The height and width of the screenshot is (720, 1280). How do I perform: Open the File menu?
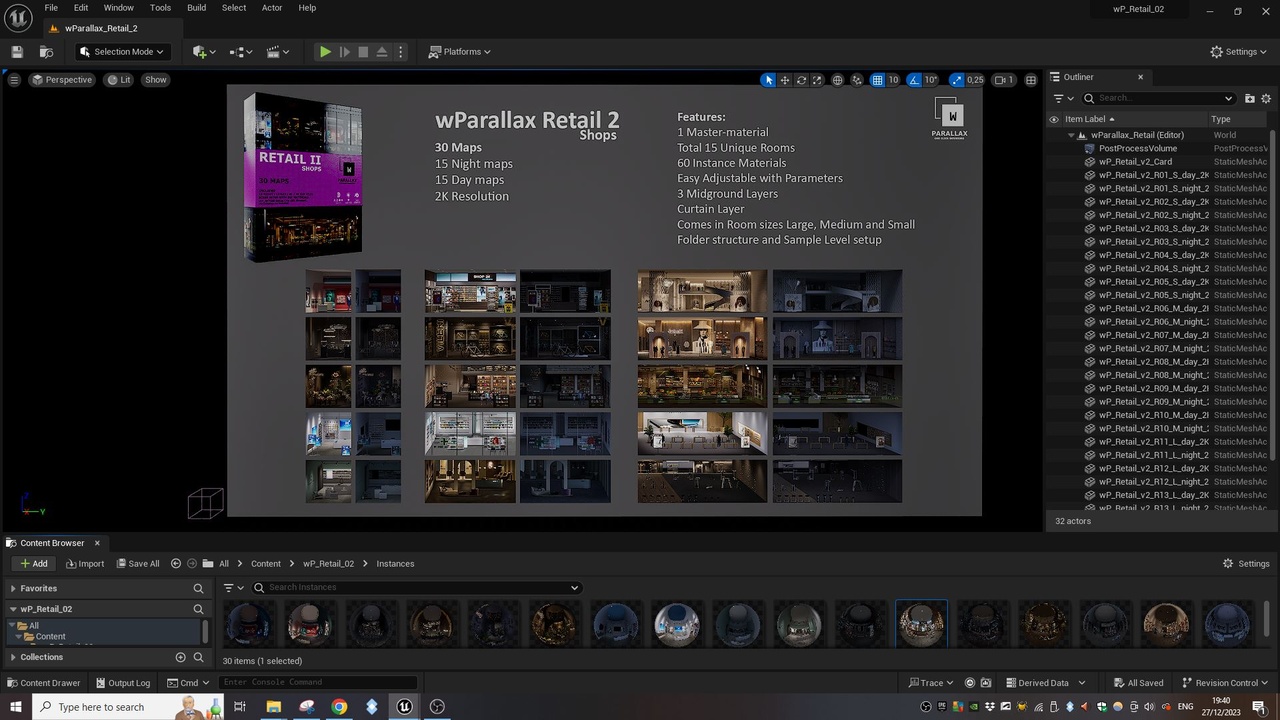pos(50,8)
